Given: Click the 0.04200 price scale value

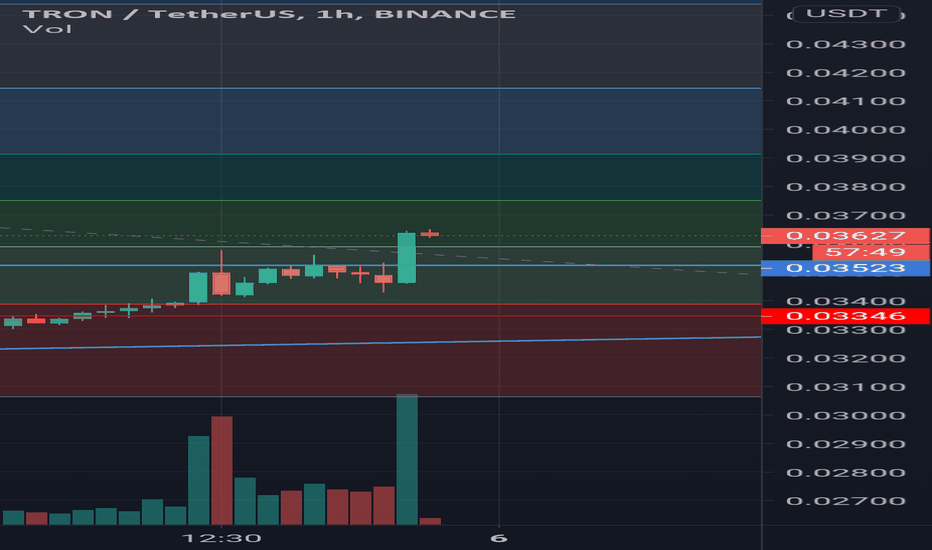Looking at the screenshot, I should click(846, 73).
